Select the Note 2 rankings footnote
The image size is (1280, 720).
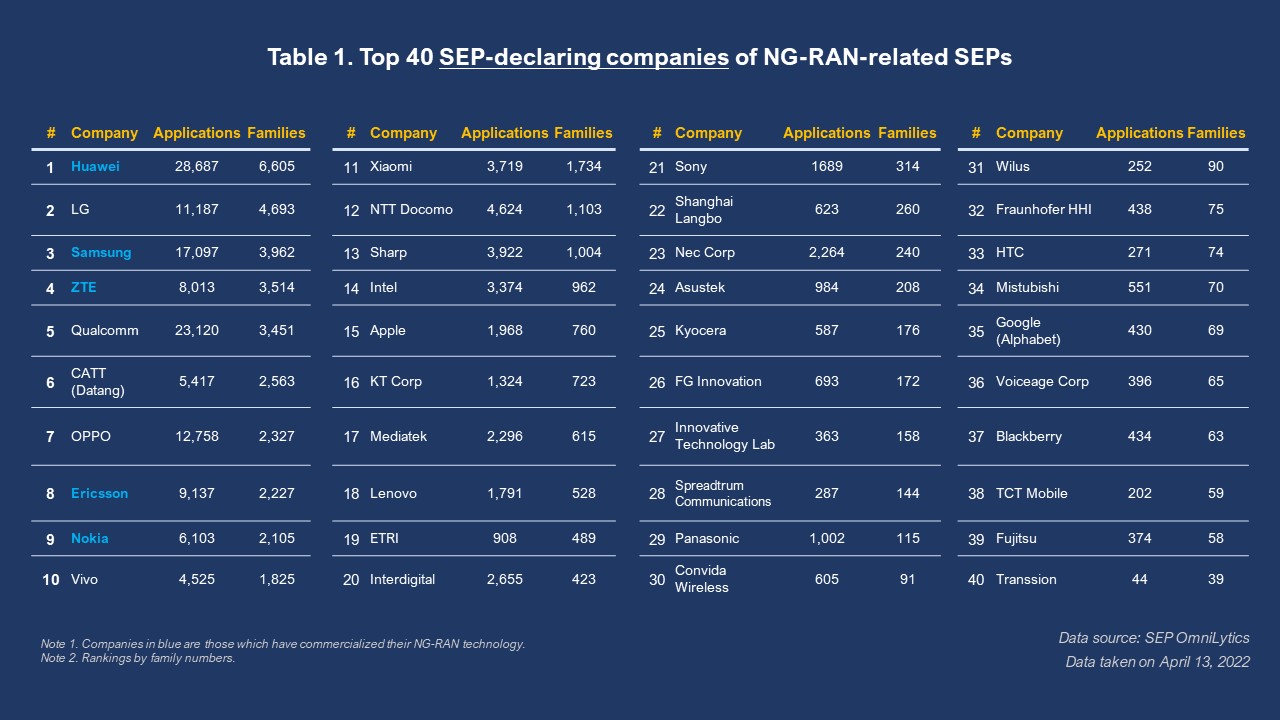[138, 658]
